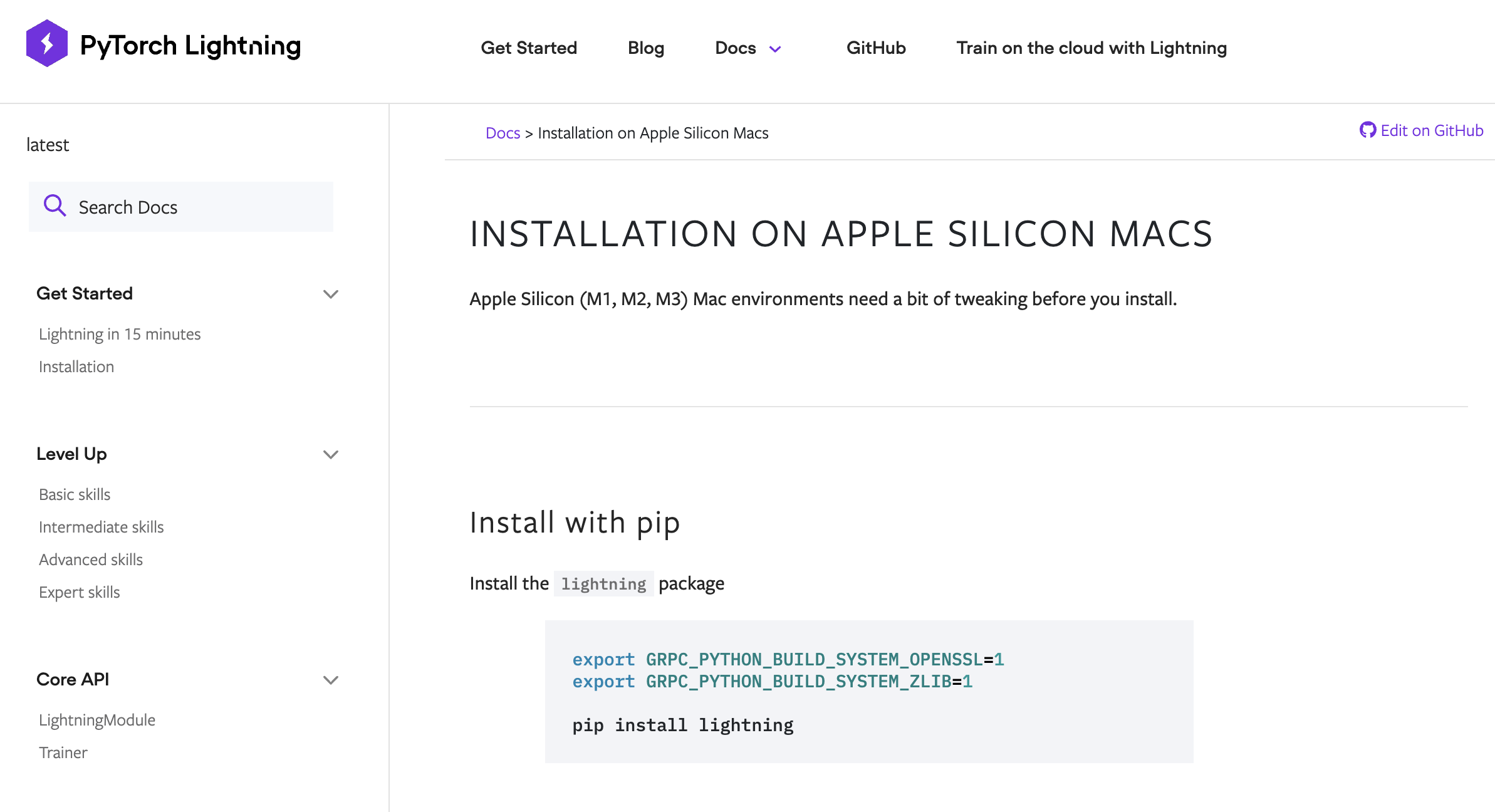Open the Intermediate skills page
Viewport: 1495px width, 812px height.
[x=102, y=527]
